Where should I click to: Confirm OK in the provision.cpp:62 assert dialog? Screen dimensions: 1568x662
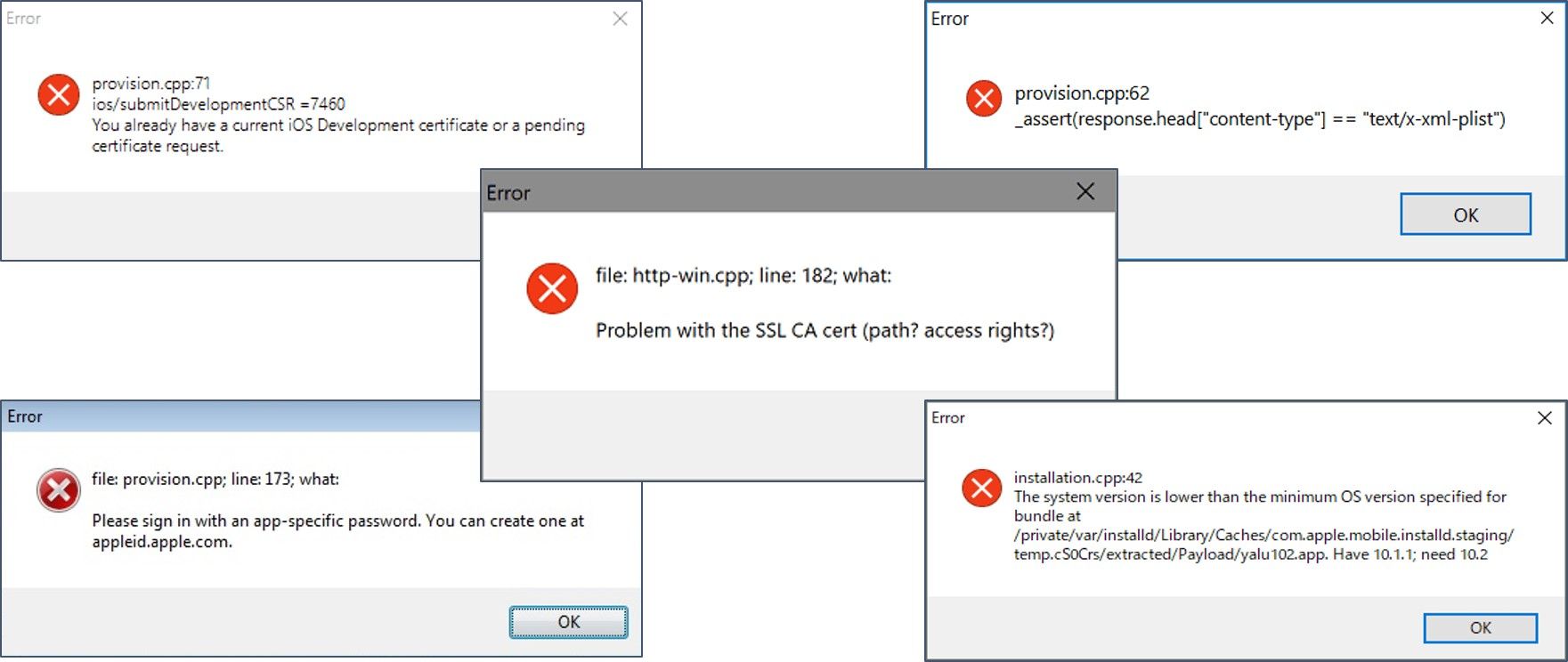(x=1466, y=214)
